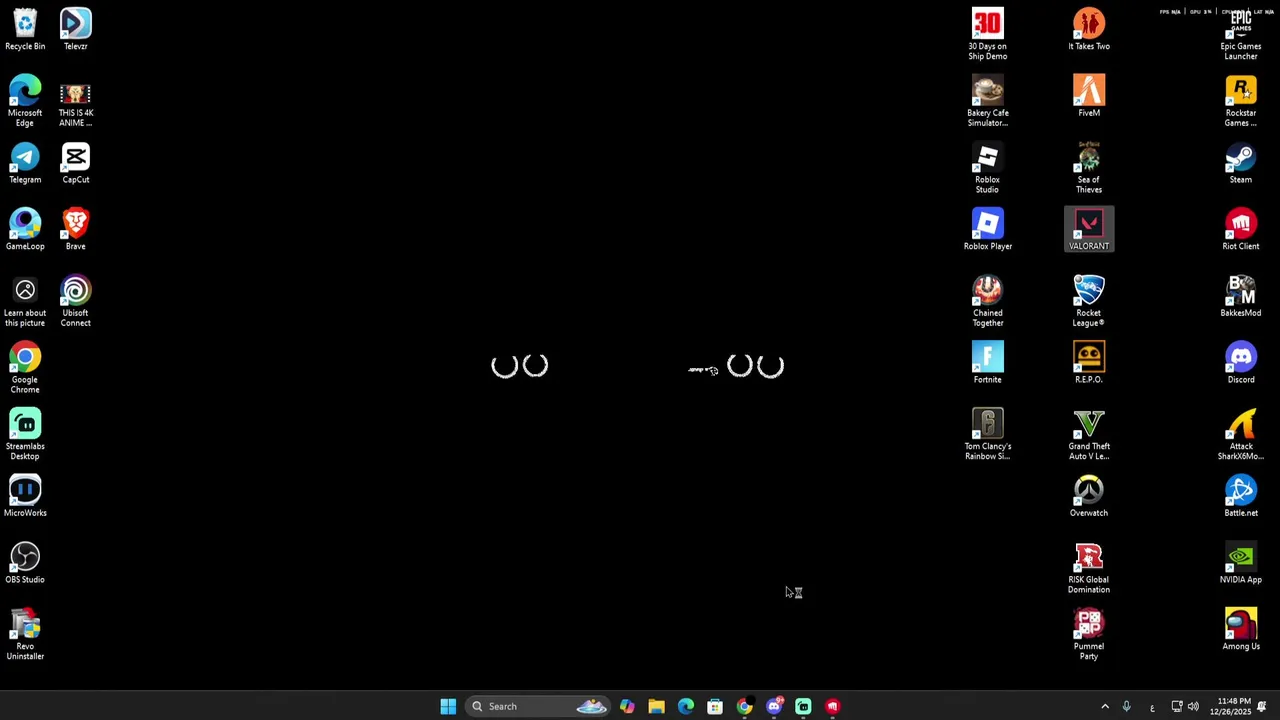Viewport: 1280px width, 720px height.
Task: Select the Televzr desktop shortcut
Action: [75, 29]
